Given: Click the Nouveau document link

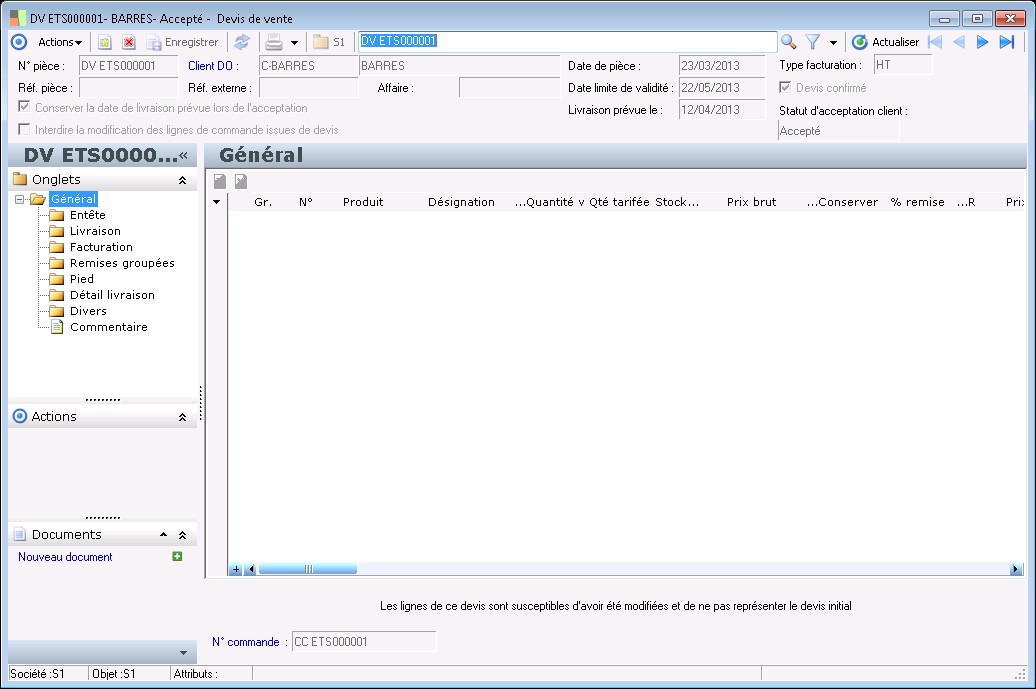Looking at the screenshot, I should pyautogui.click(x=65, y=557).
